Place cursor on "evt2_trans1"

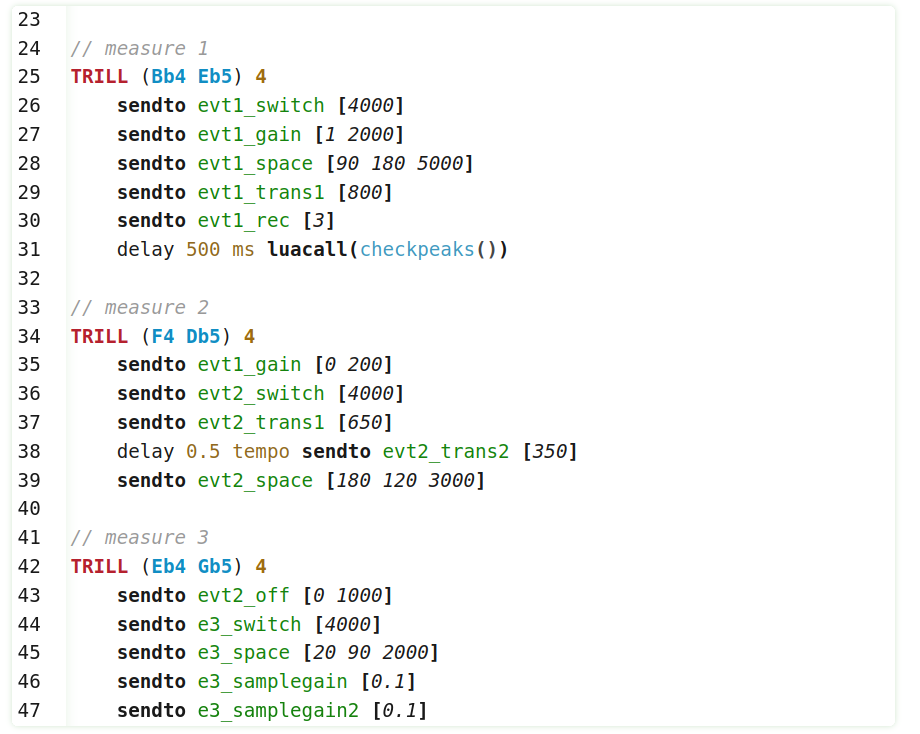tap(261, 422)
